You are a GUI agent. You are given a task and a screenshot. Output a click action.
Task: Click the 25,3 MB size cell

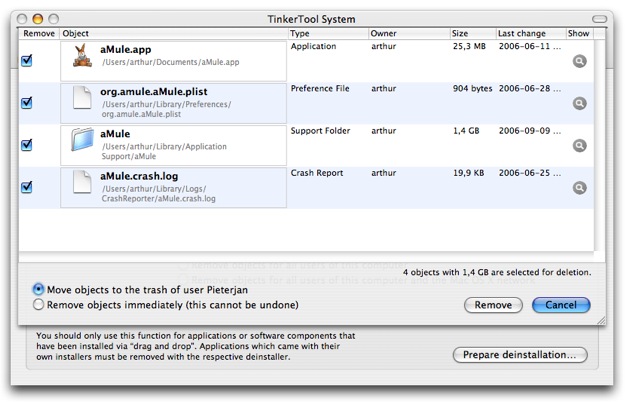469,46
